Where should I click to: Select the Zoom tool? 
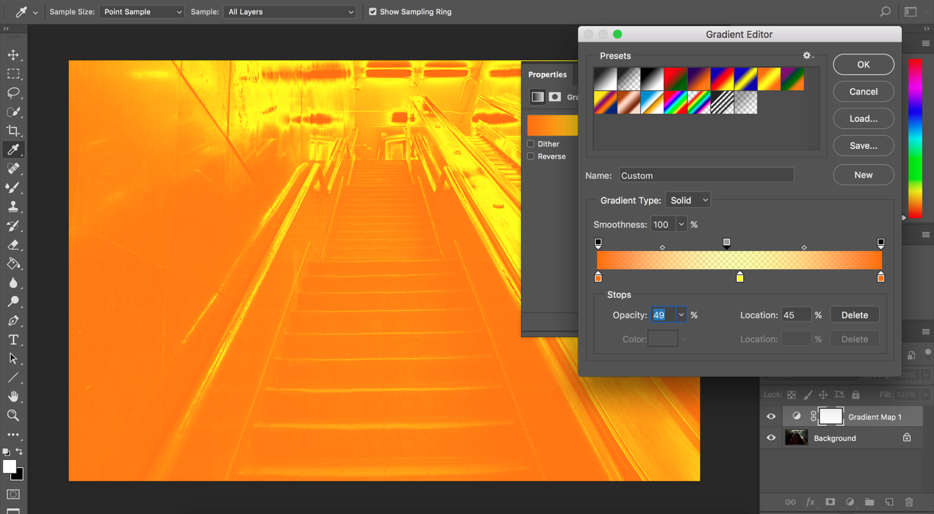click(x=13, y=415)
